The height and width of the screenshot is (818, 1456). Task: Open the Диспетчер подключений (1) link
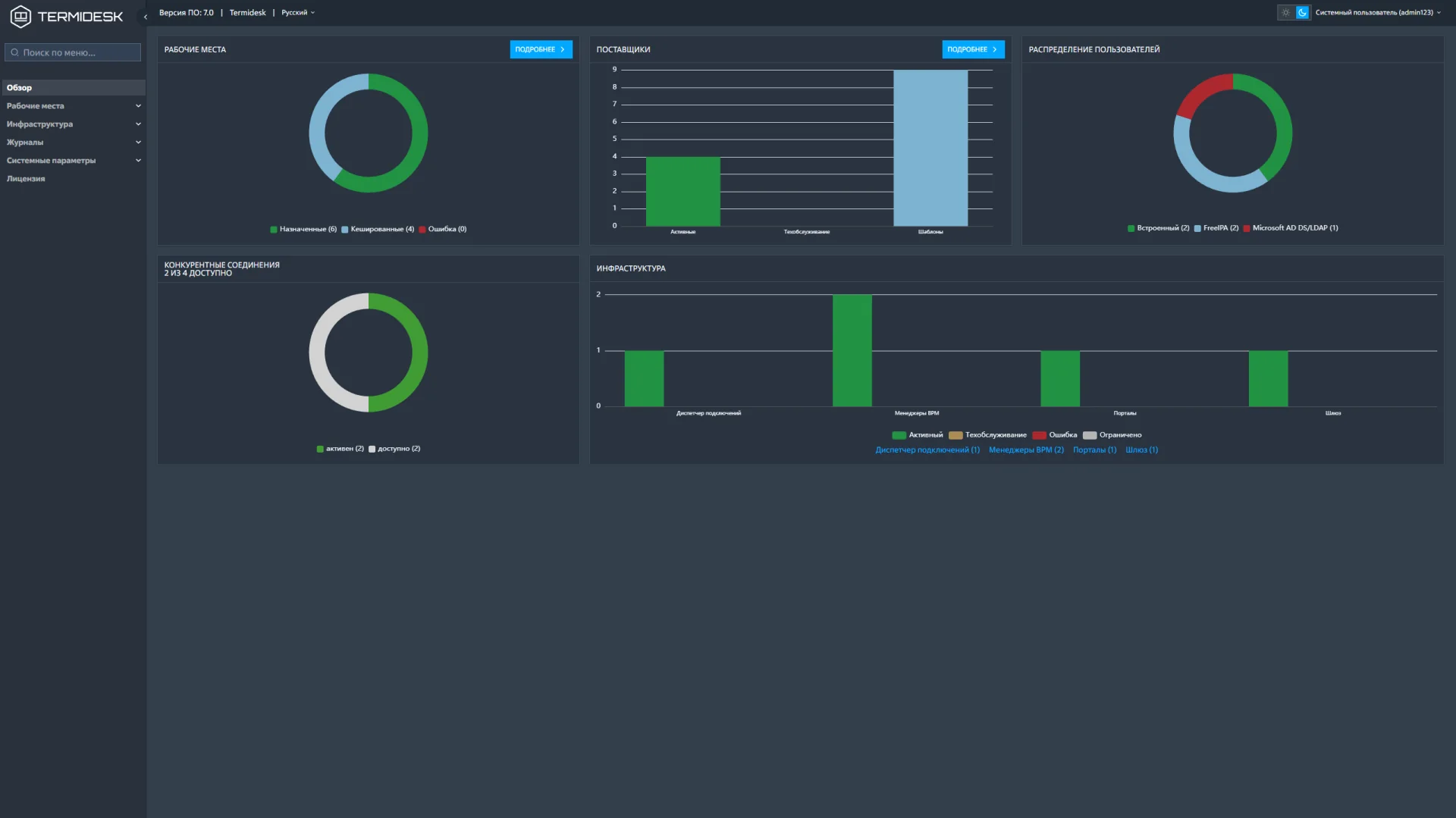[x=927, y=450]
